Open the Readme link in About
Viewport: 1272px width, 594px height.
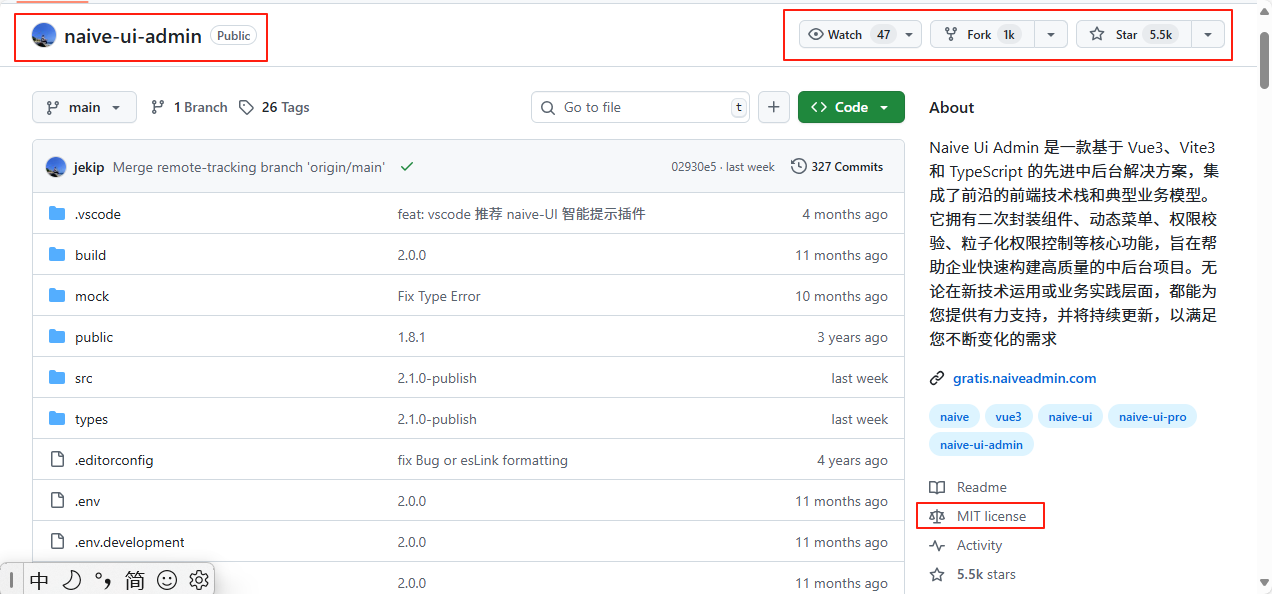(x=968, y=487)
